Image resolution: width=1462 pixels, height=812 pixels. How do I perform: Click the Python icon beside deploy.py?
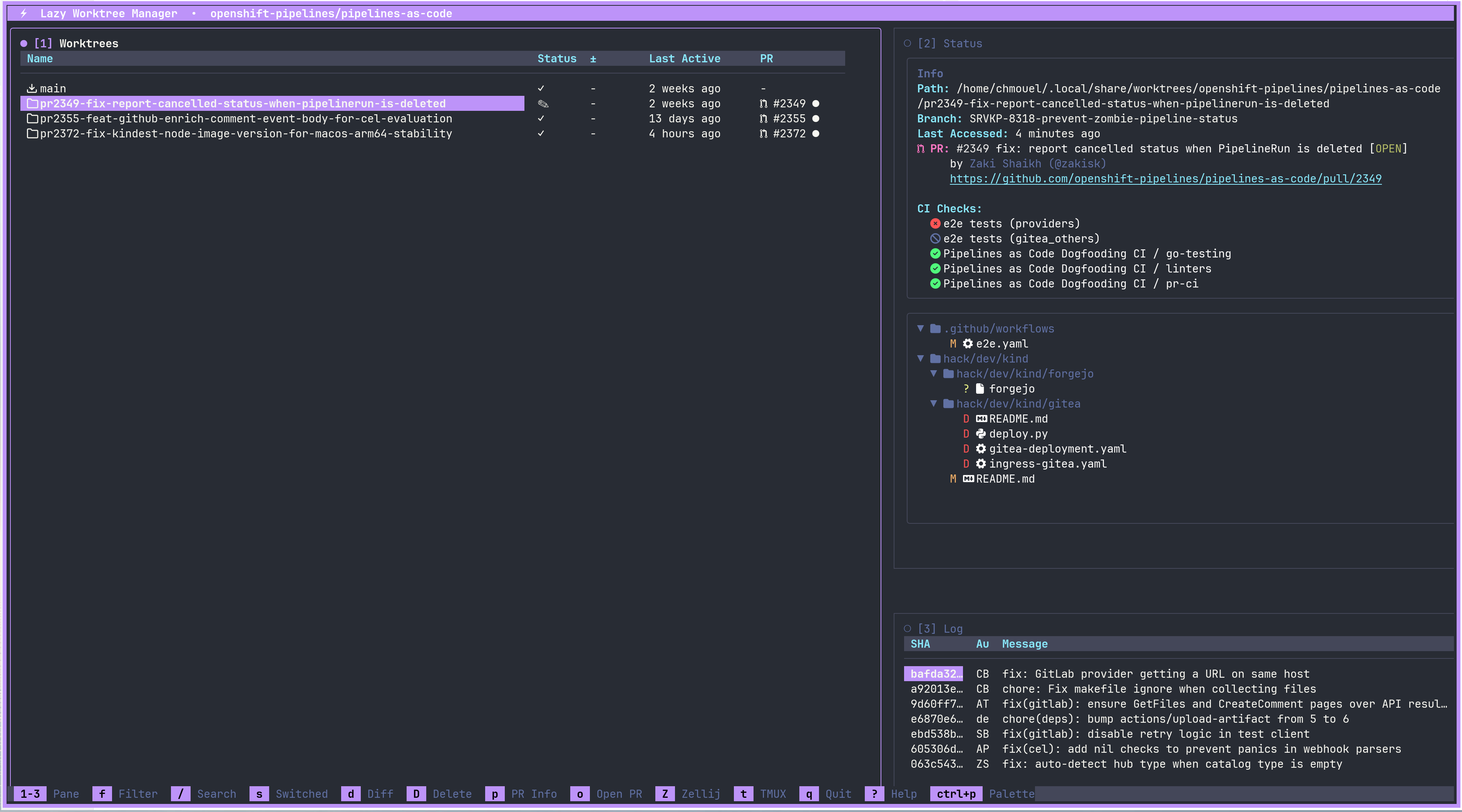981,434
